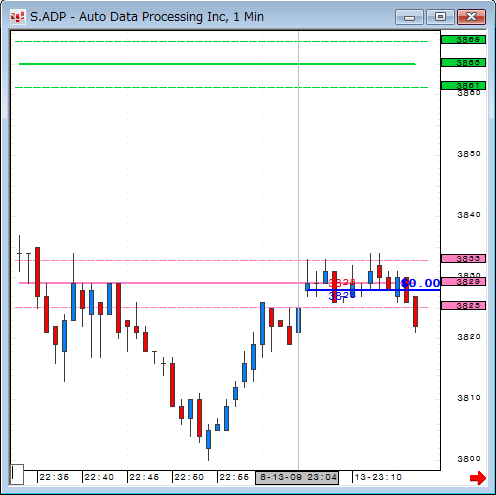Viewport: 496px width, 495px height.
Task: Click the 22:50 time axis label
Action: click(x=189, y=477)
